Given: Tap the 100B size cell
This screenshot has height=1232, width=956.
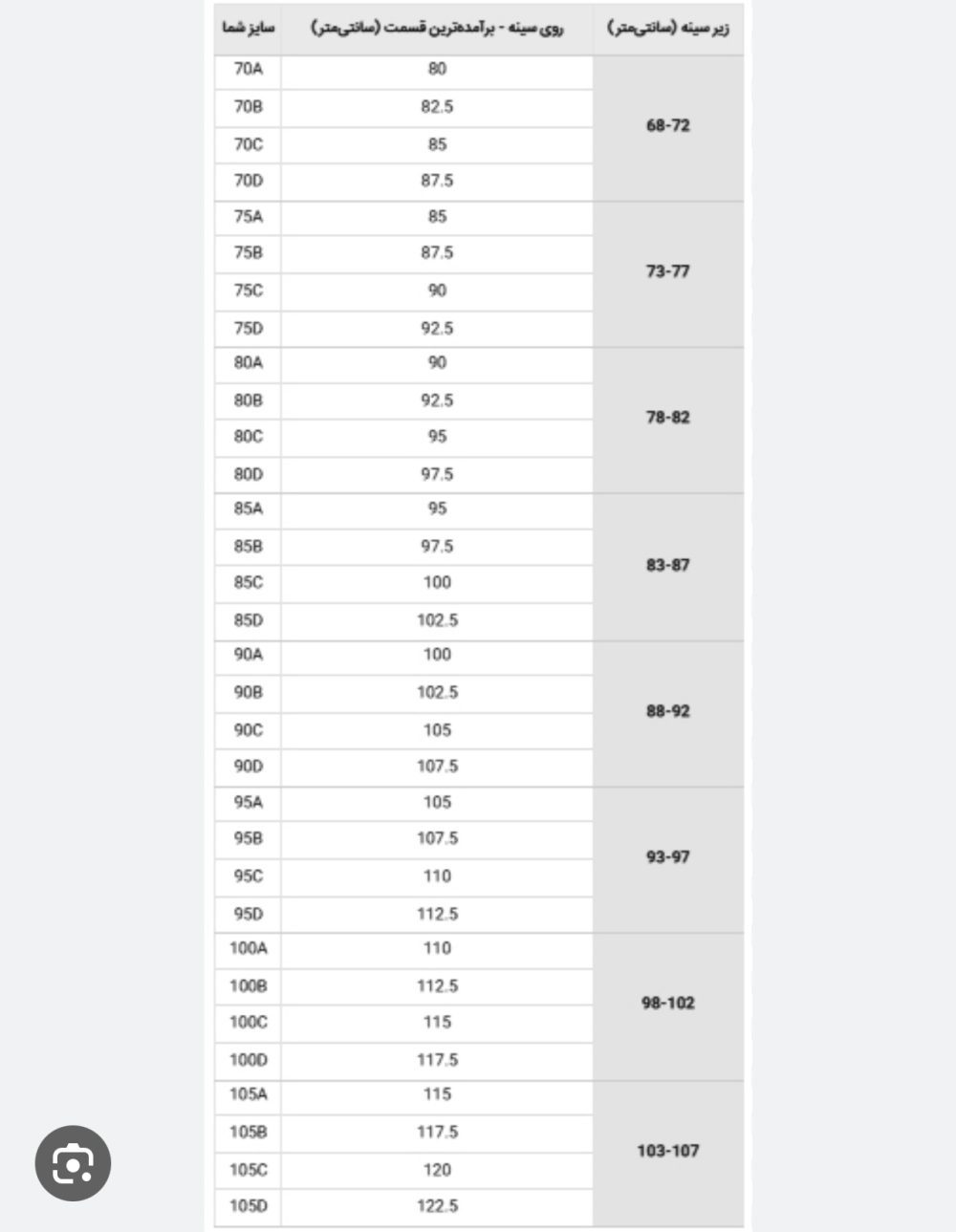Looking at the screenshot, I should [248, 986].
